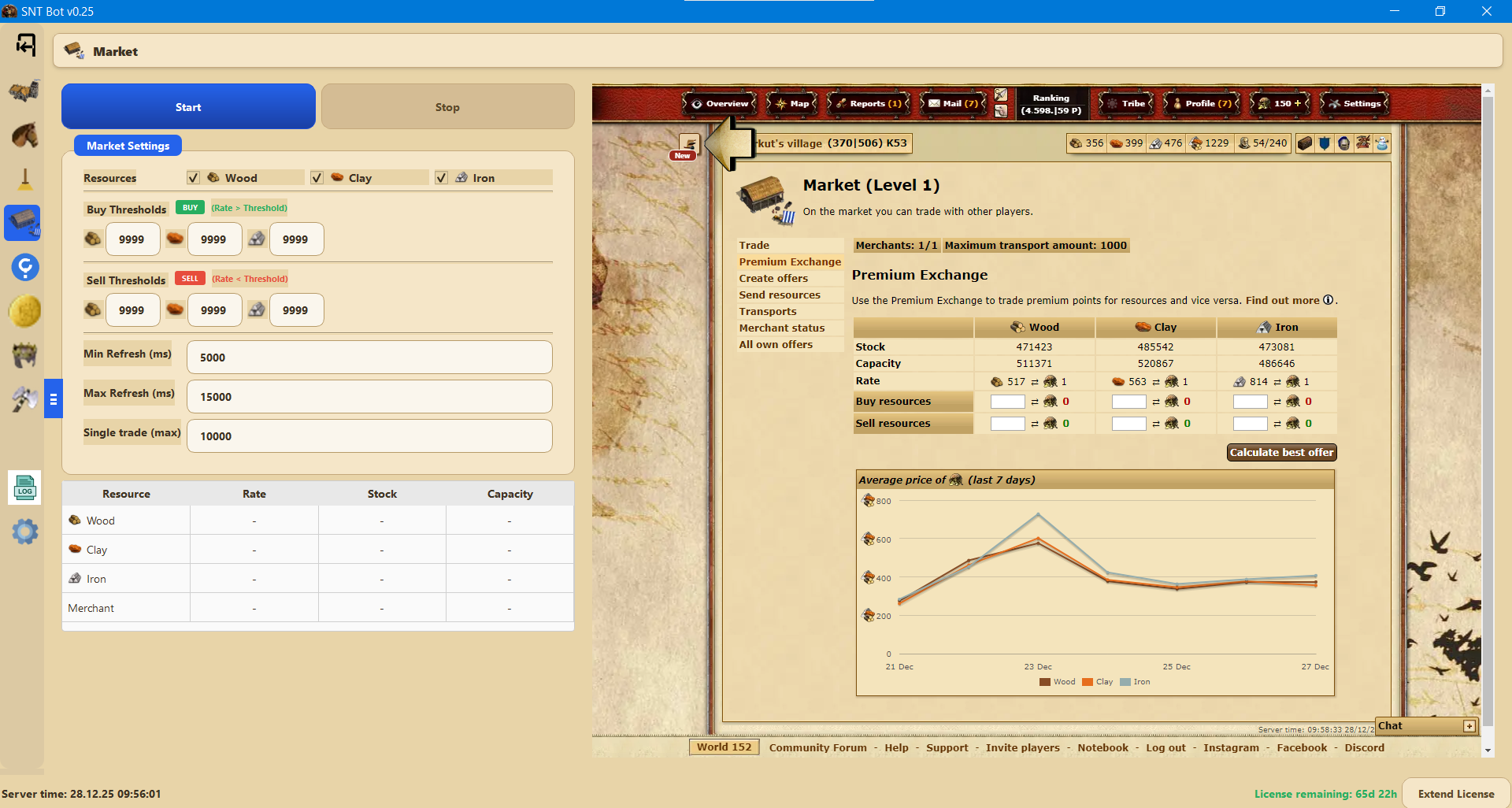Screen dimensions: 1512x808
Task: Click the Min Refresh (ms) input field
Action: 369,358
